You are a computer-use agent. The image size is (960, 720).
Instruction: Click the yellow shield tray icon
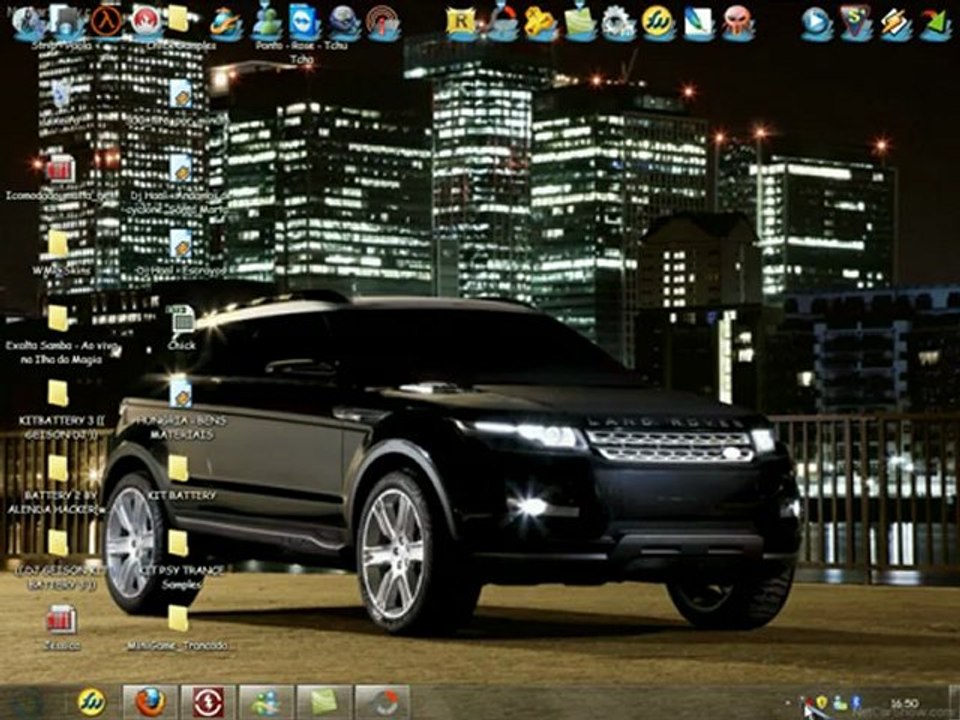tap(821, 702)
